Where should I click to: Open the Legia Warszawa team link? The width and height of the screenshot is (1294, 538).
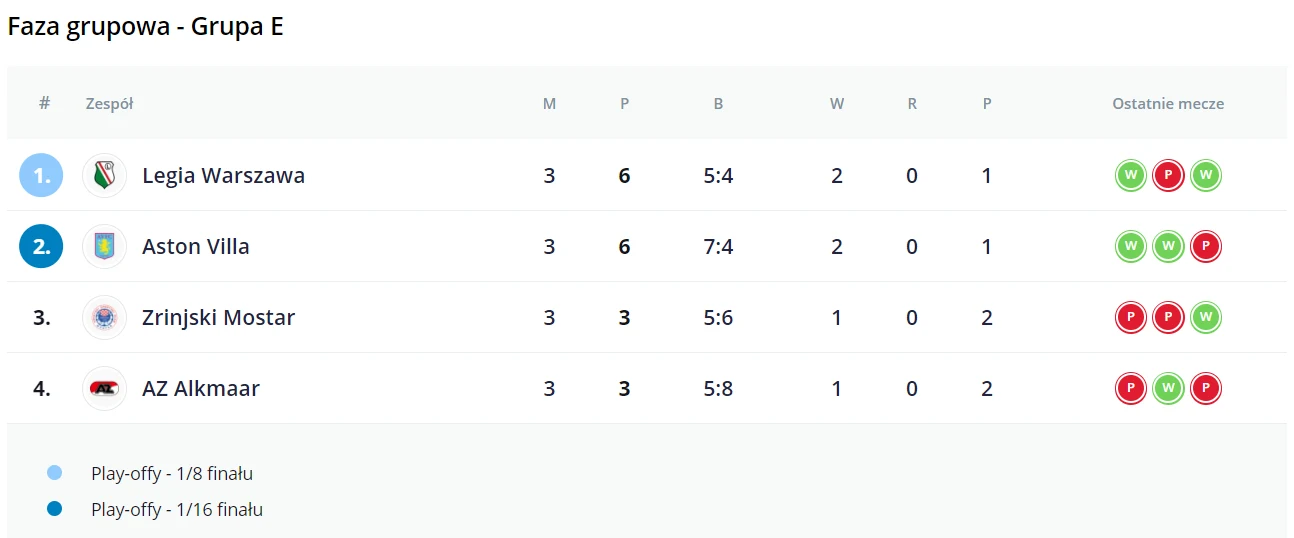coord(223,176)
